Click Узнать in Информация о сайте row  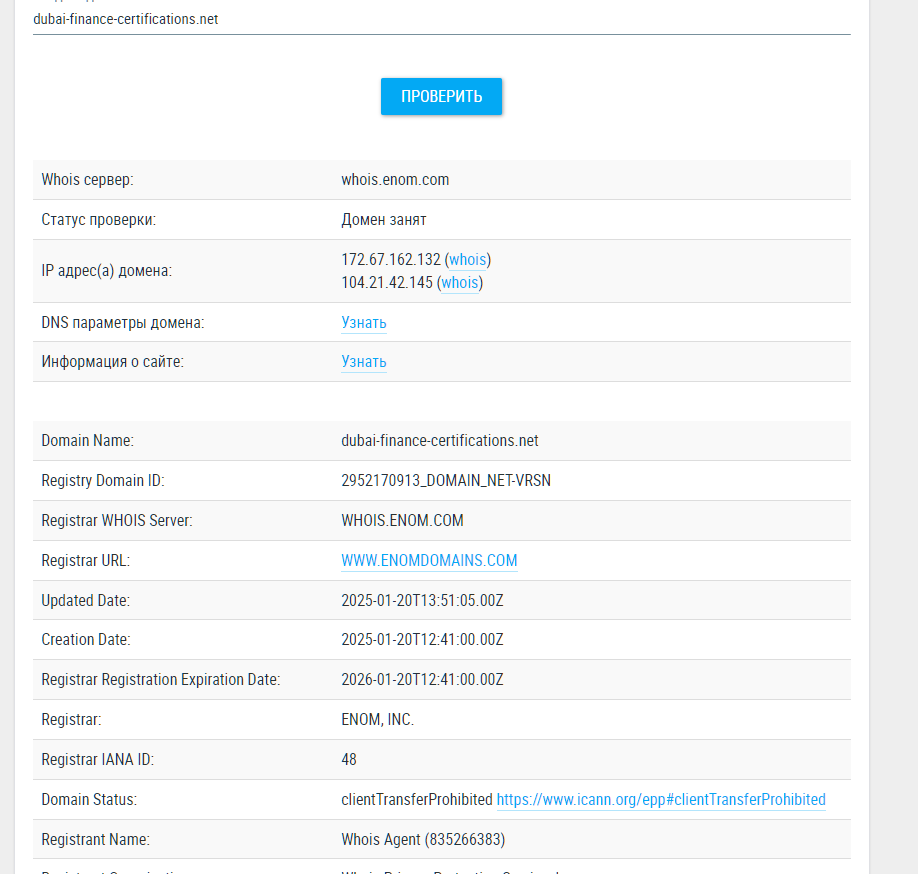click(364, 362)
